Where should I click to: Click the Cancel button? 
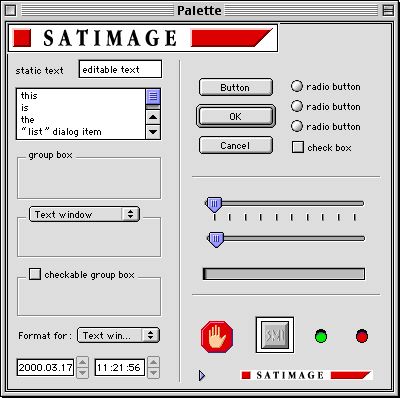236,145
